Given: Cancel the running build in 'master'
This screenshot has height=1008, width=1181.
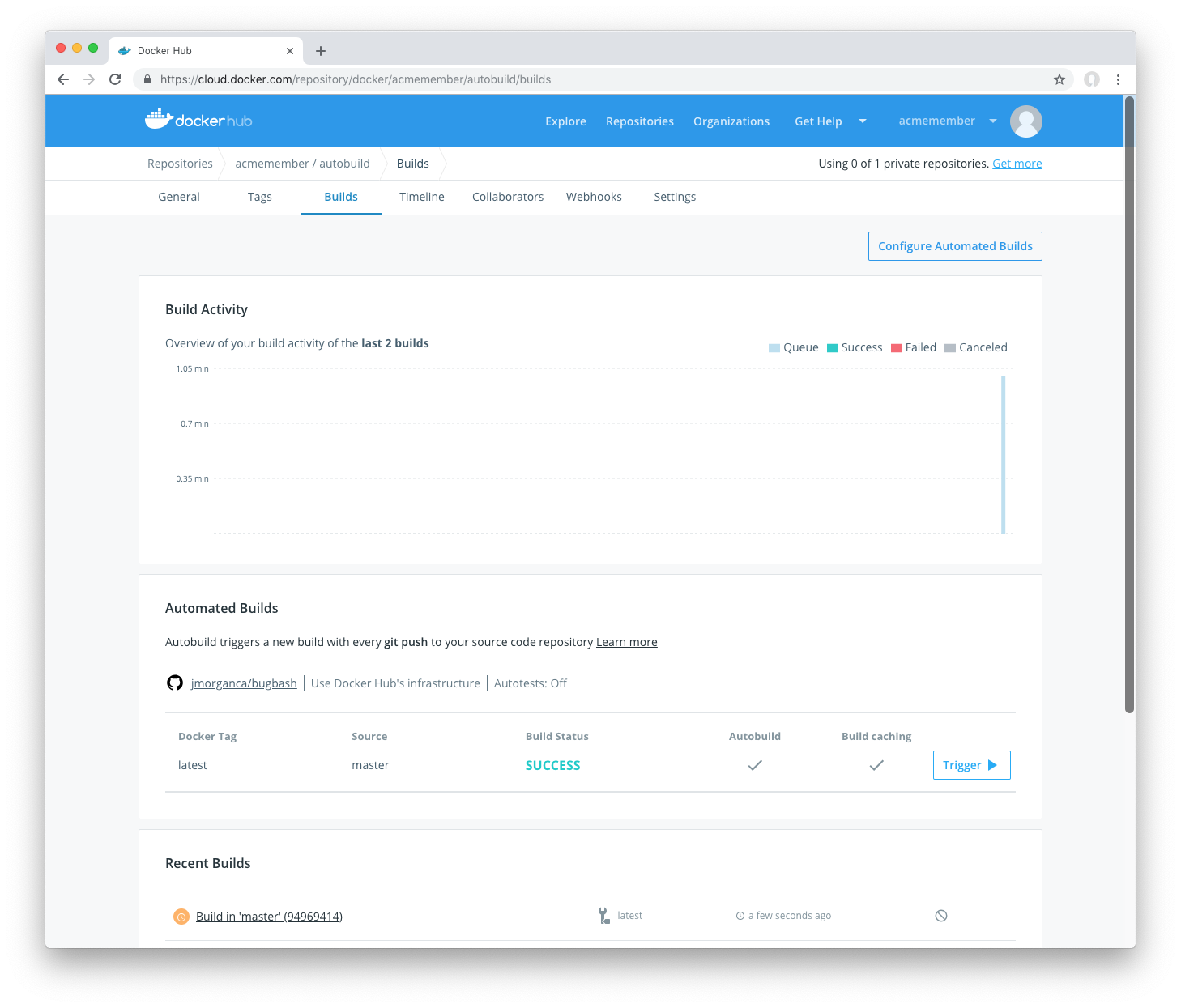Looking at the screenshot, I should click(x=941, y=915).
